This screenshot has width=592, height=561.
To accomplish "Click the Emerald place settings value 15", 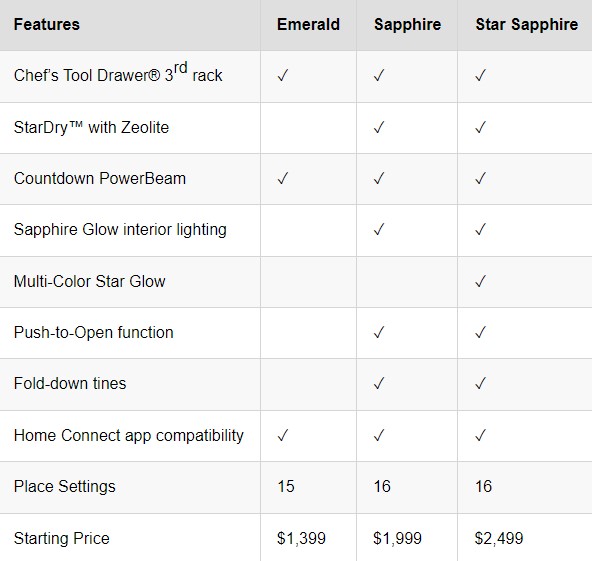I will tap(286, 486).
